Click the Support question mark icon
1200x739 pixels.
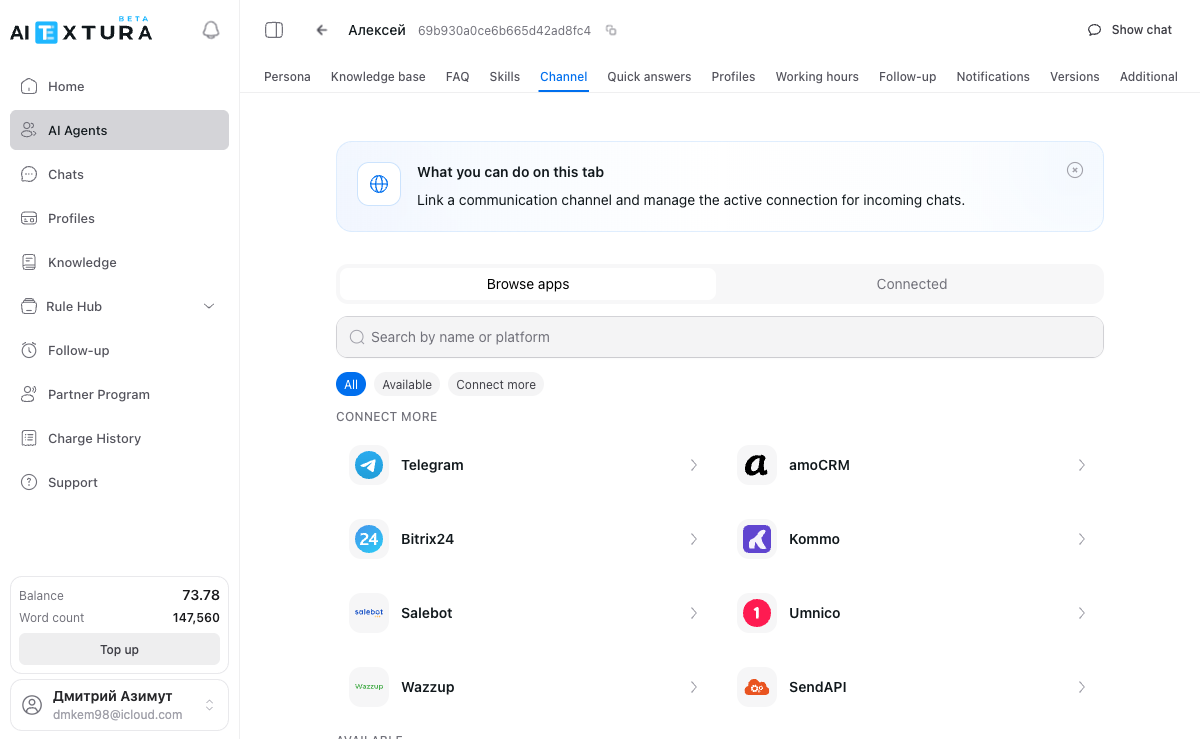29,482
